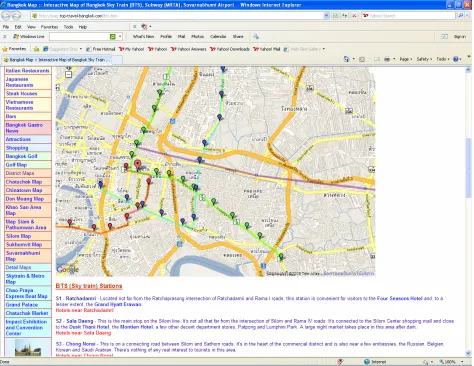The image size is (474, 366).
Task: Open the Italian Restaurants sidebar link
Action: click(x=27, y=71)
